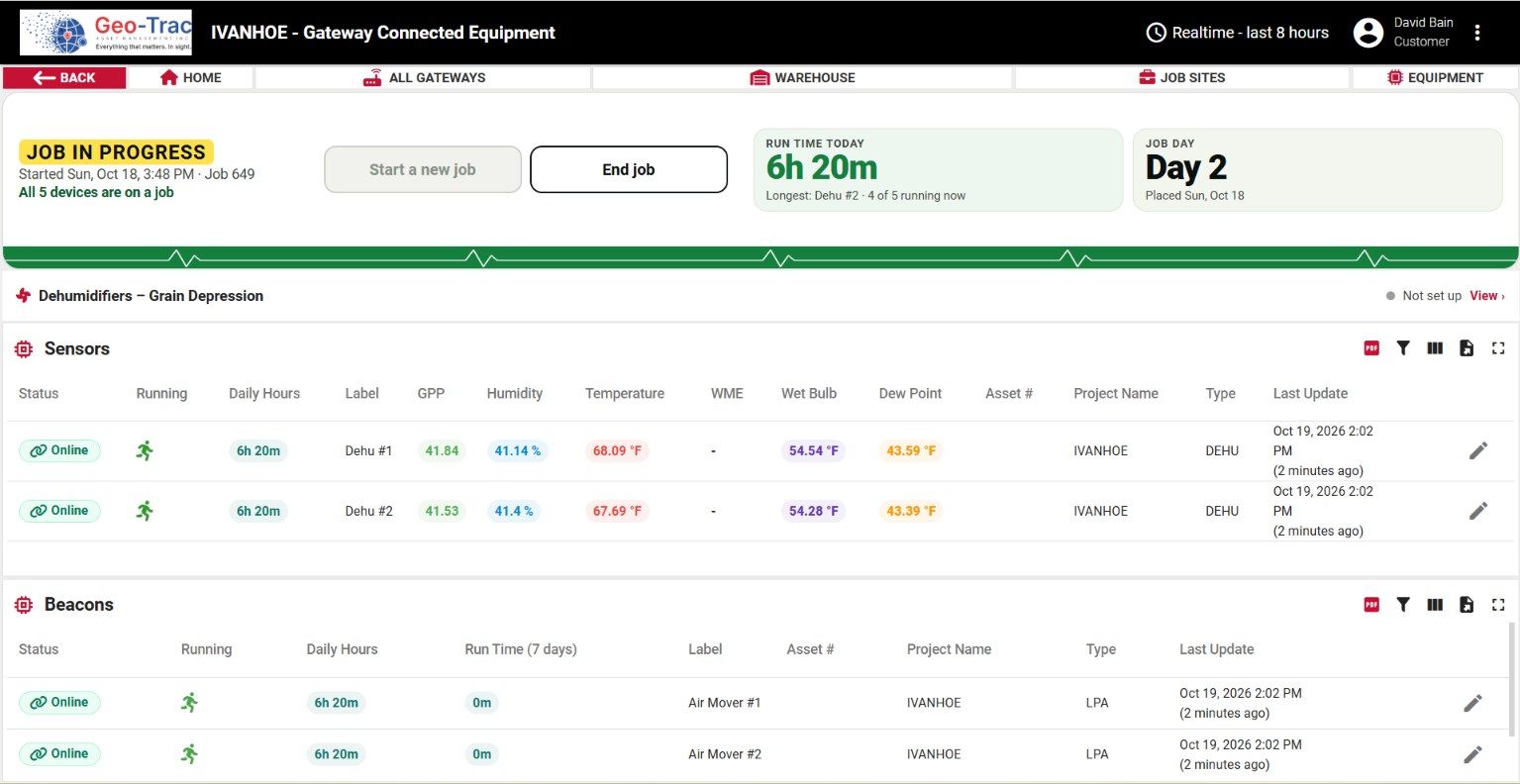Viewport: 1520px width, 784px height.
Task: Edit the Dehu #2 sensor row
Action: [1478, 511]
